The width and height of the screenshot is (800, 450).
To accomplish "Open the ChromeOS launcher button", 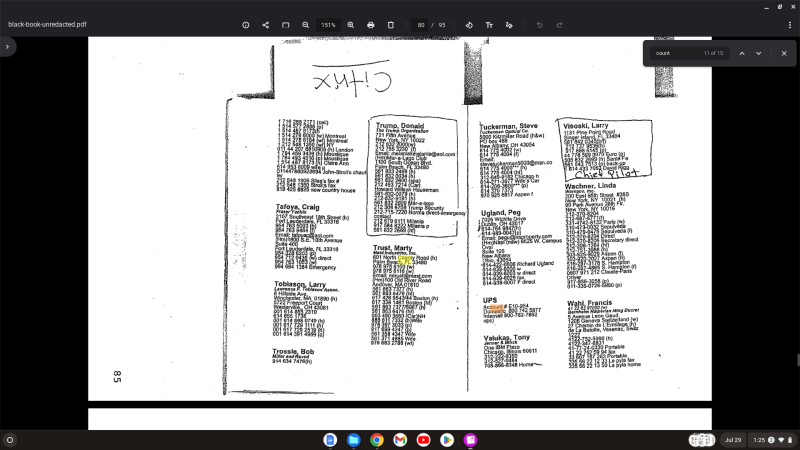I will coord(10,439).
